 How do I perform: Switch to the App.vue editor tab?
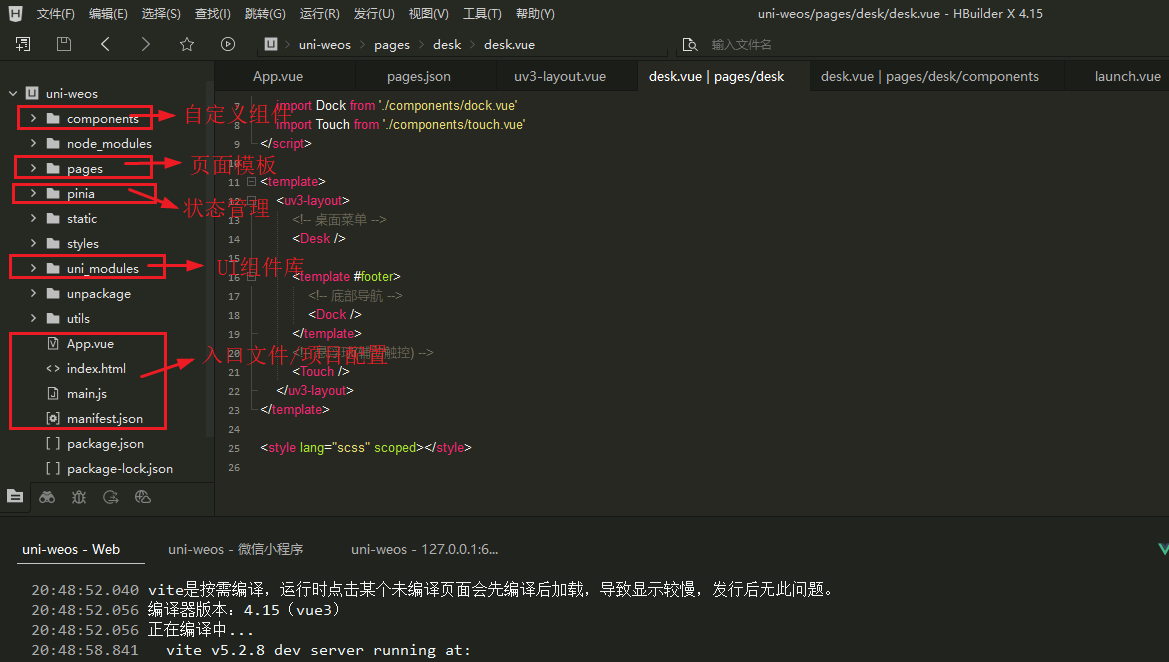[x=278, y=76]
